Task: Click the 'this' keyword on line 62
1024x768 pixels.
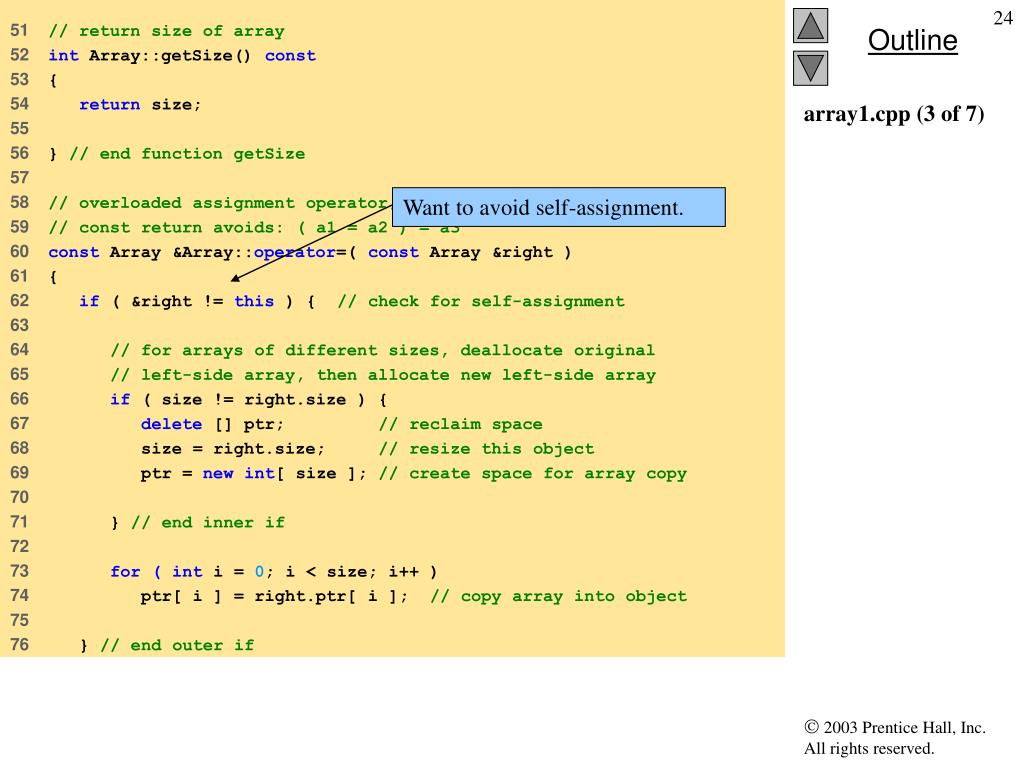Action: [254, 301]
